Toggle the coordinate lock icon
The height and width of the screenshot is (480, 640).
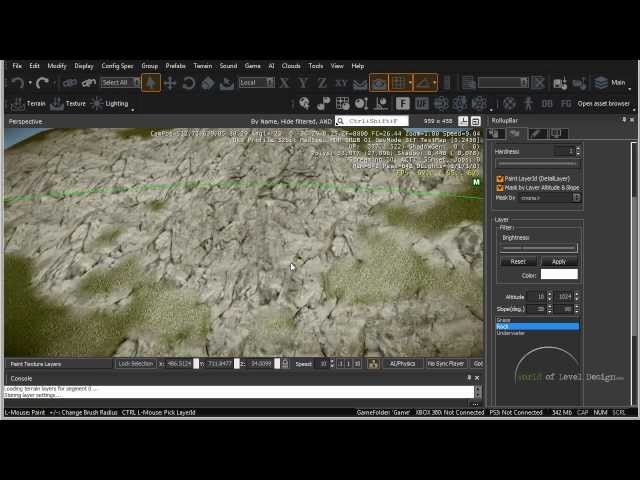point(285,364)
